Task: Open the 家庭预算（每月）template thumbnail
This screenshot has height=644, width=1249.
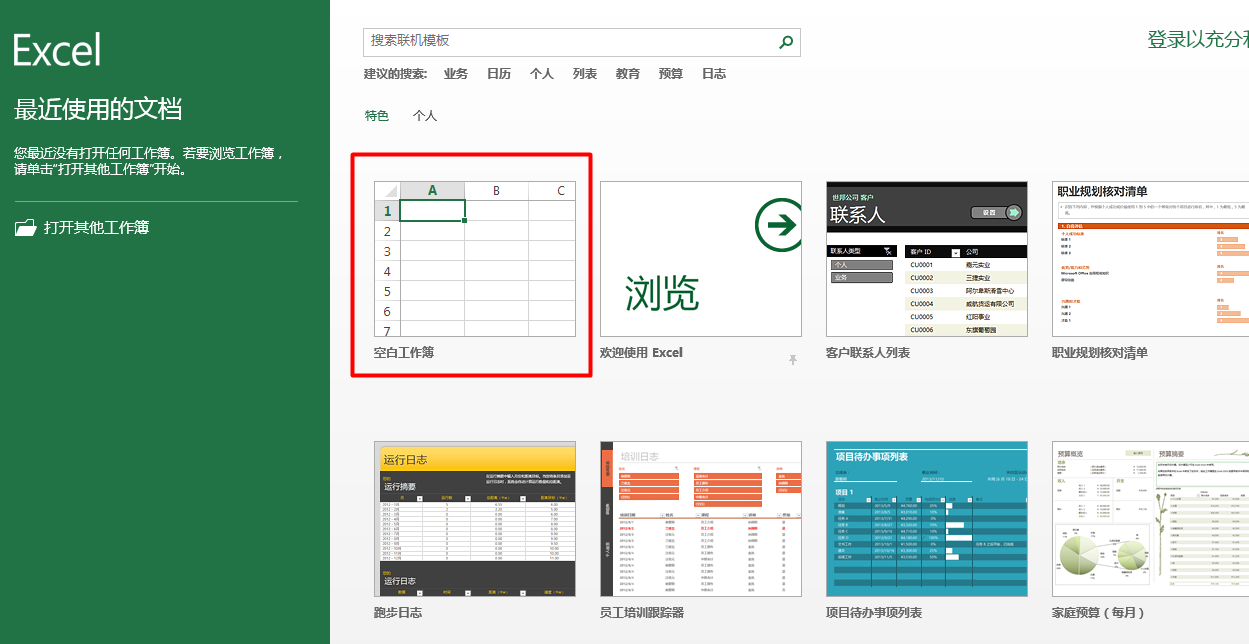Action: tap(1150, 519)
